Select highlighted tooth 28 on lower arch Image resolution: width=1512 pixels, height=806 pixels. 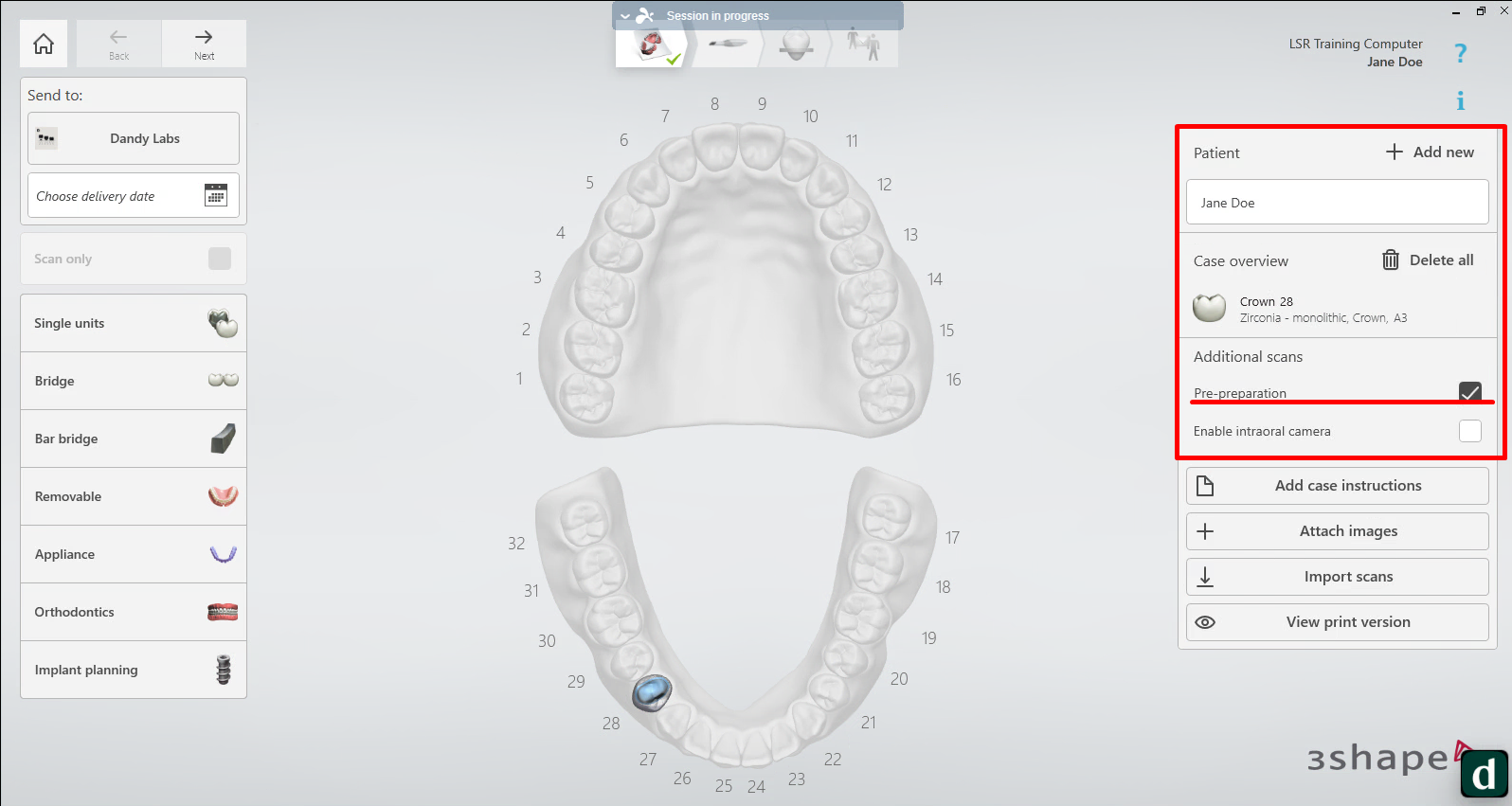pyautogui.click(x=652, y=692)
